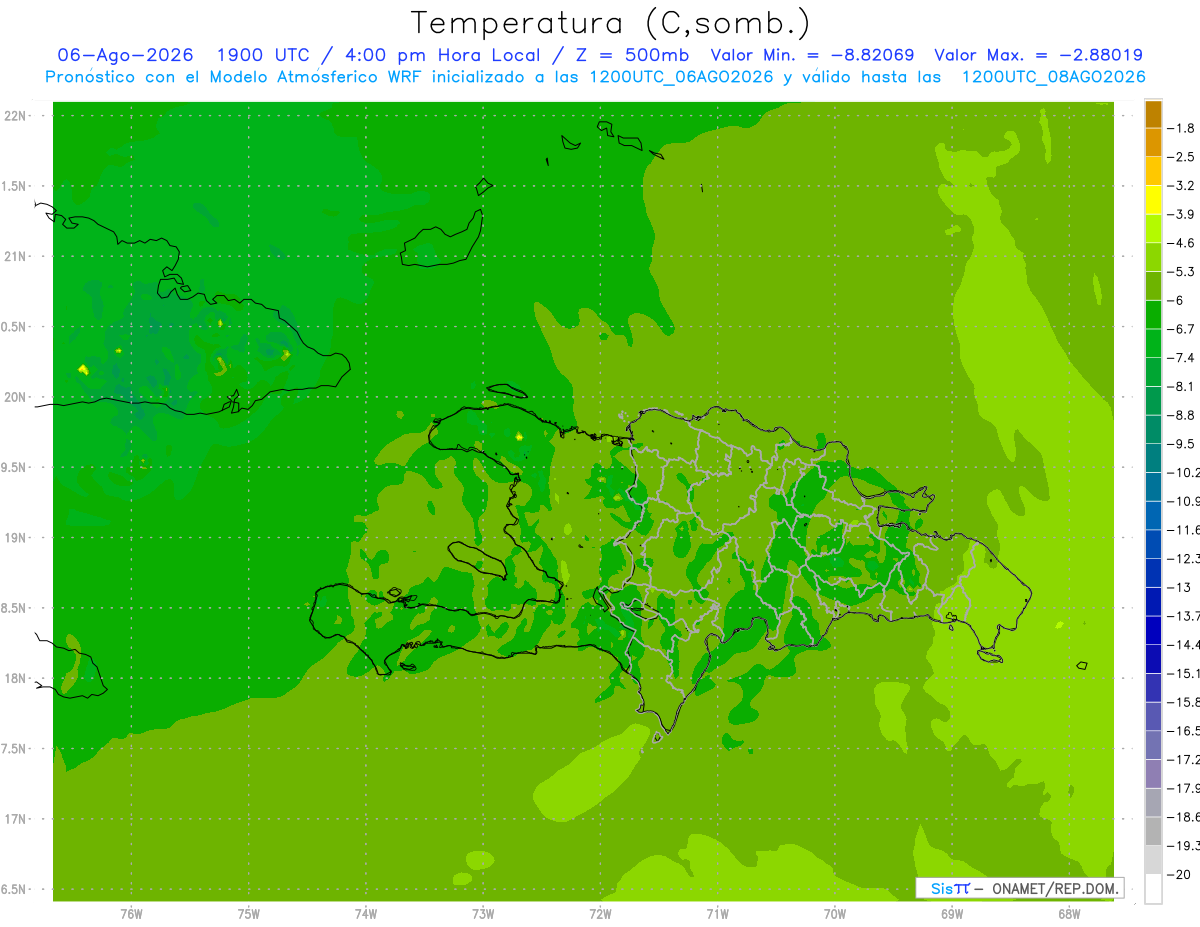Click the 'SisTT - ONAMET/REP.DOM.' credit box
The width and height of the screenshot is (1200, 927).
pos(1020,888)
